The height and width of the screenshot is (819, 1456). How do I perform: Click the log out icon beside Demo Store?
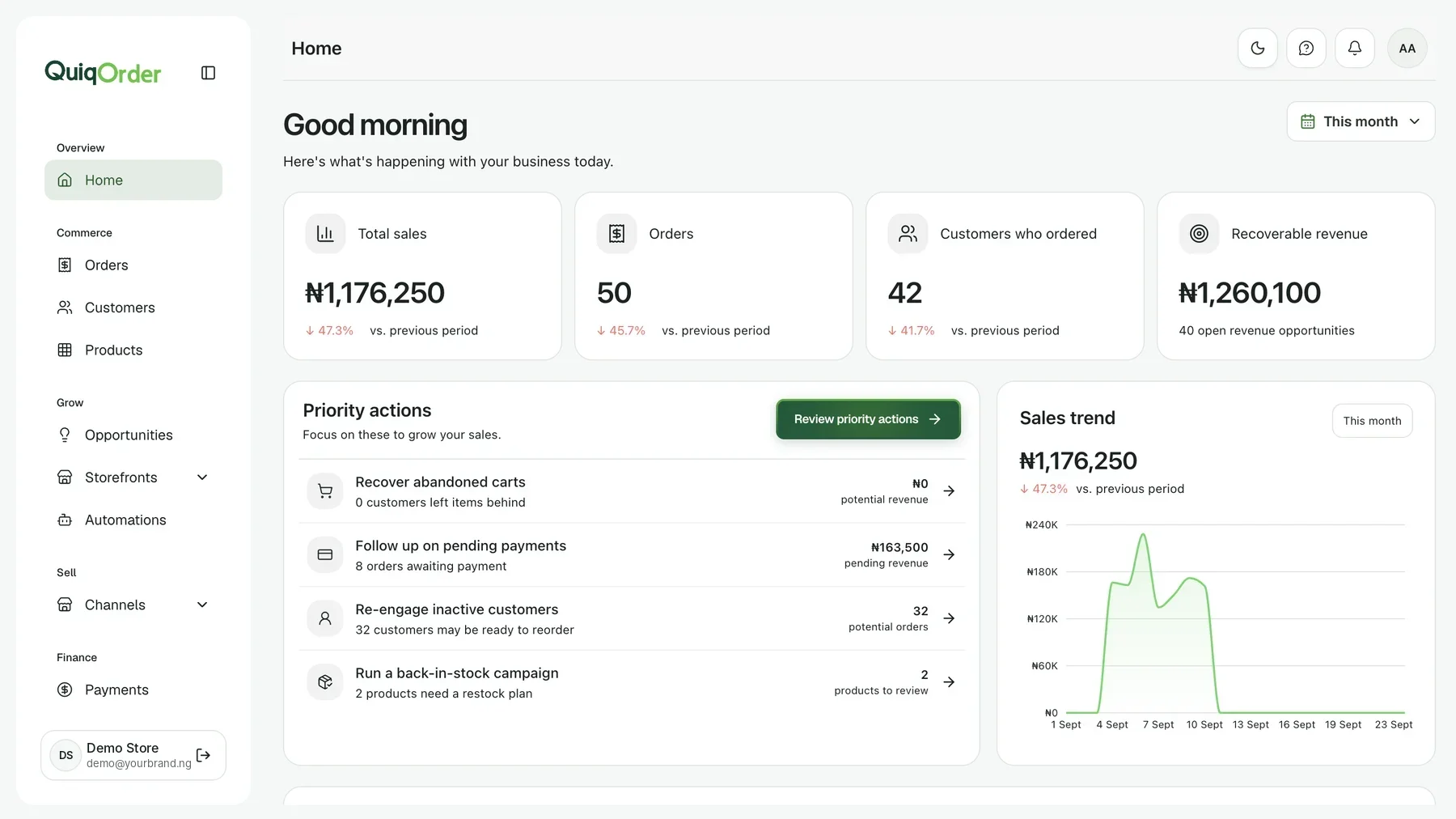click(204, 755)
